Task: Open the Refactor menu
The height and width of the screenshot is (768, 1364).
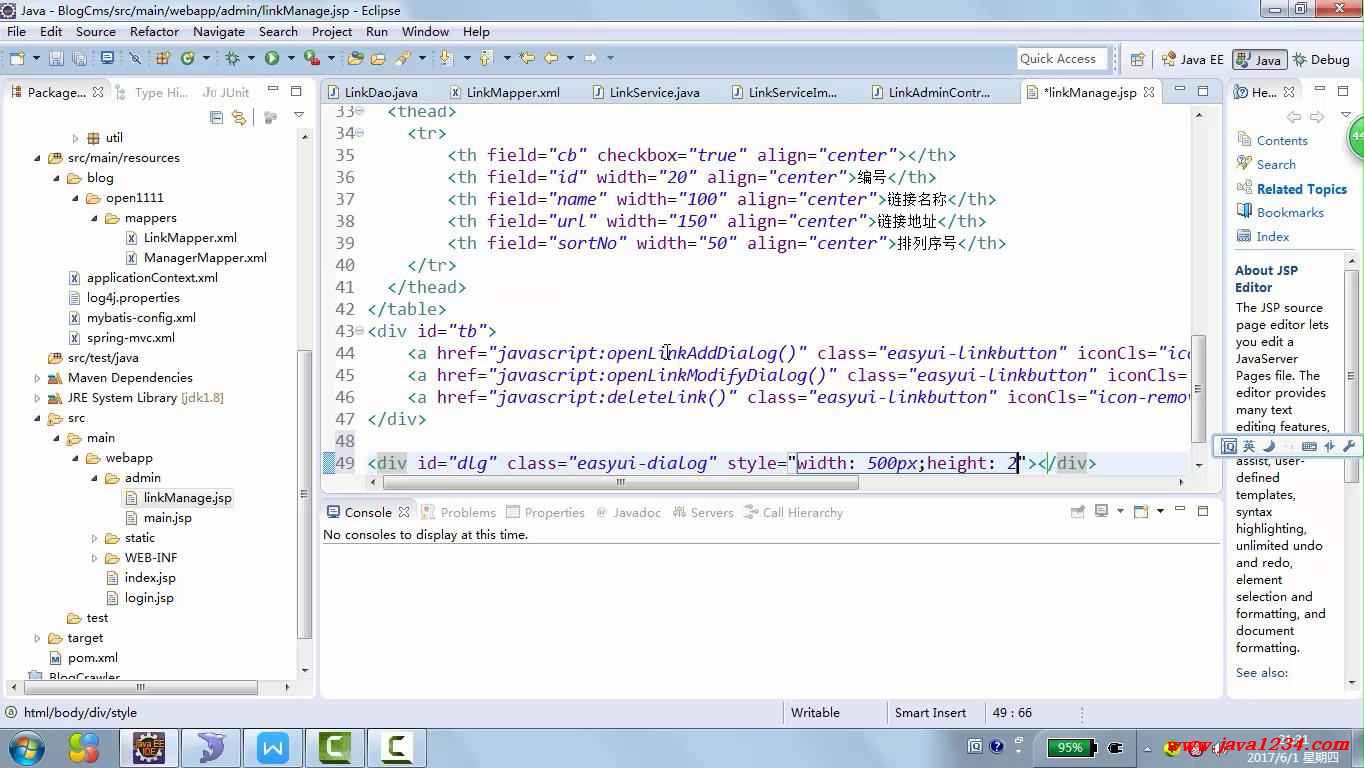Action: 154,31
